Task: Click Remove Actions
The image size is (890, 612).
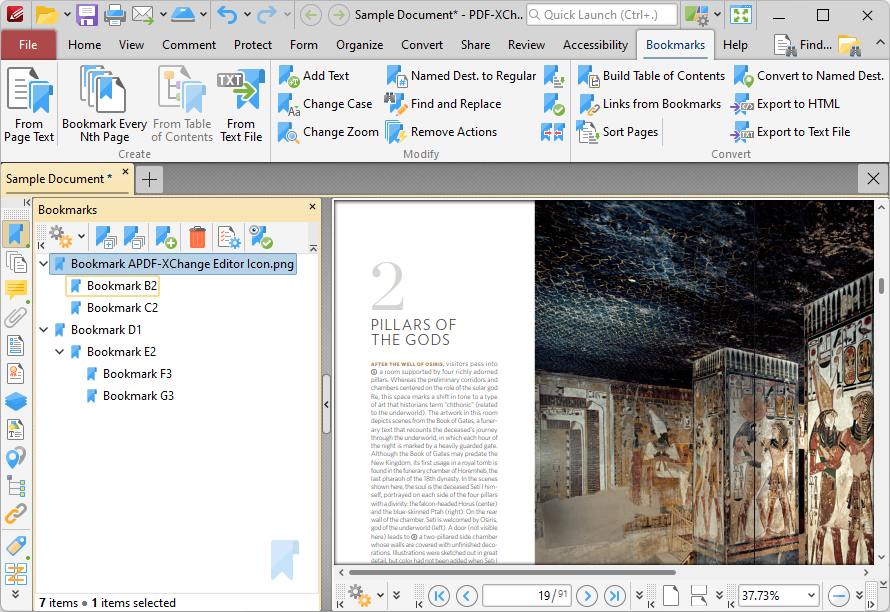Action: 441,132
